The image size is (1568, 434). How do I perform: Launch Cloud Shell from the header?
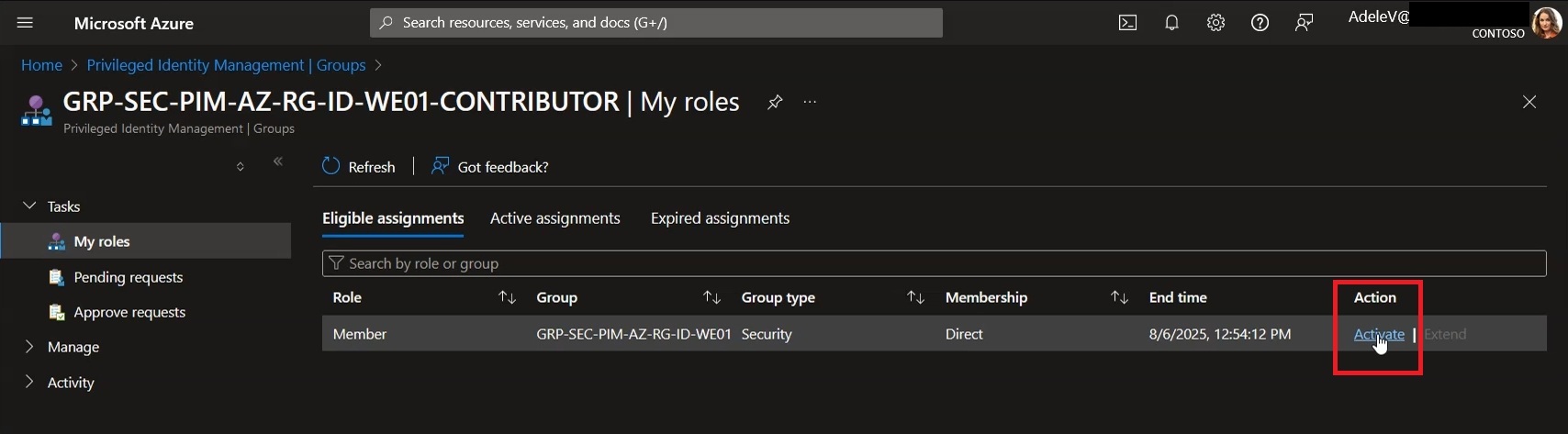point(1127,23)
